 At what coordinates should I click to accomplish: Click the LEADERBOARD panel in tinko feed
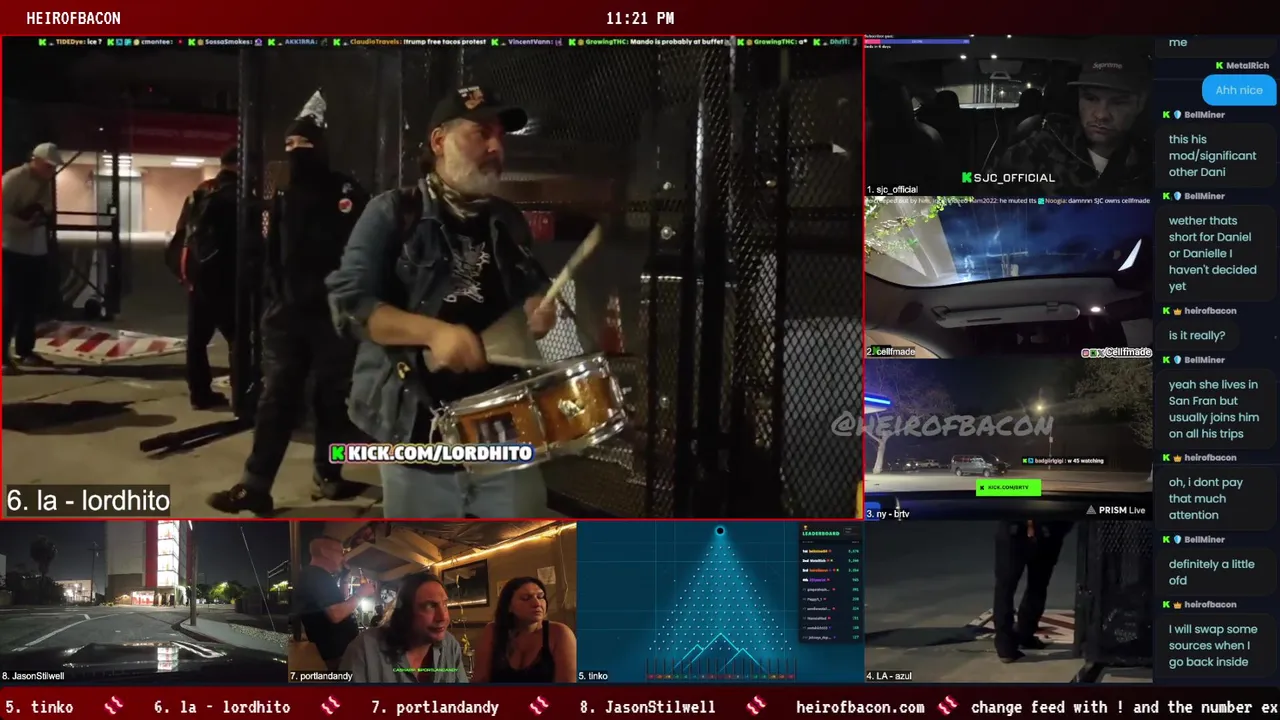(830, 583)
